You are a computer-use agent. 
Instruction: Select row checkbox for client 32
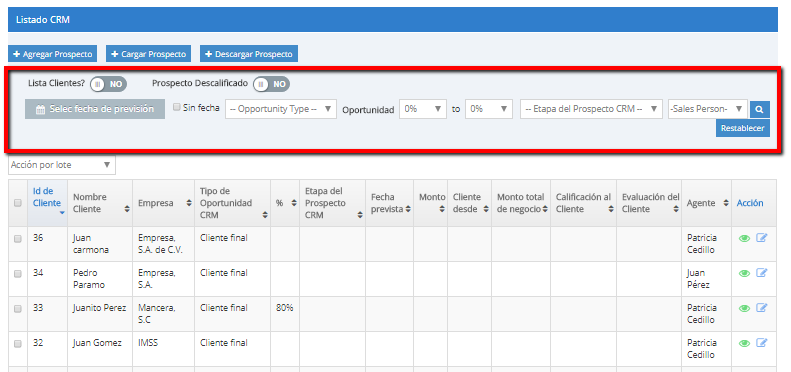(18, 344)
